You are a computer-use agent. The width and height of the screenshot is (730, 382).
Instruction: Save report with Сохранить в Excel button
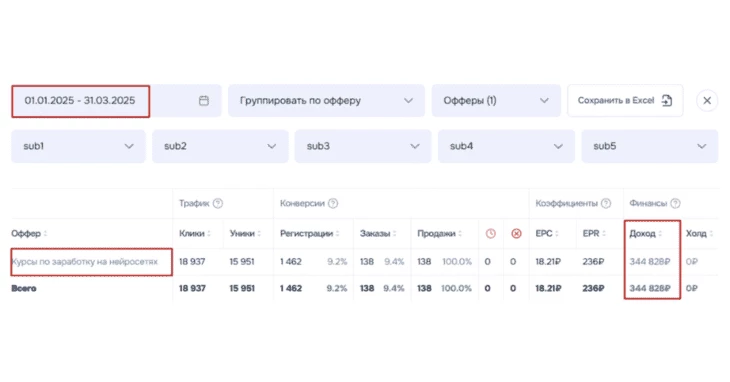(625, 101)
